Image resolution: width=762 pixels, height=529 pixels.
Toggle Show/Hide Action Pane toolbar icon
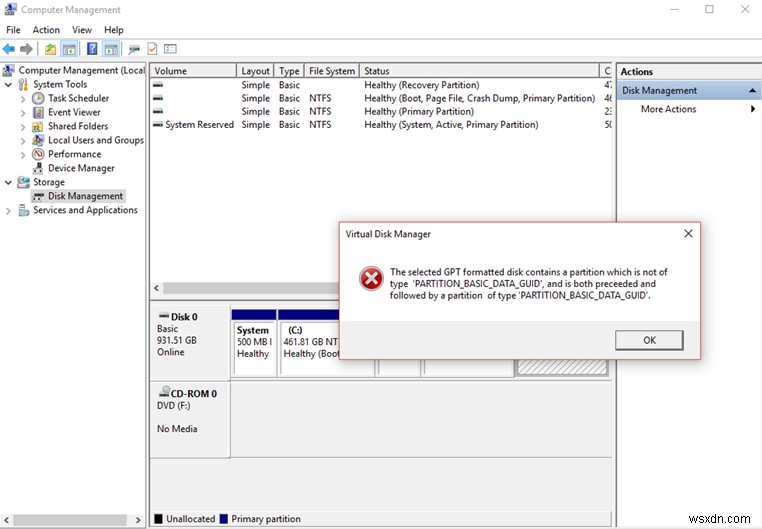tap(111, 49)
